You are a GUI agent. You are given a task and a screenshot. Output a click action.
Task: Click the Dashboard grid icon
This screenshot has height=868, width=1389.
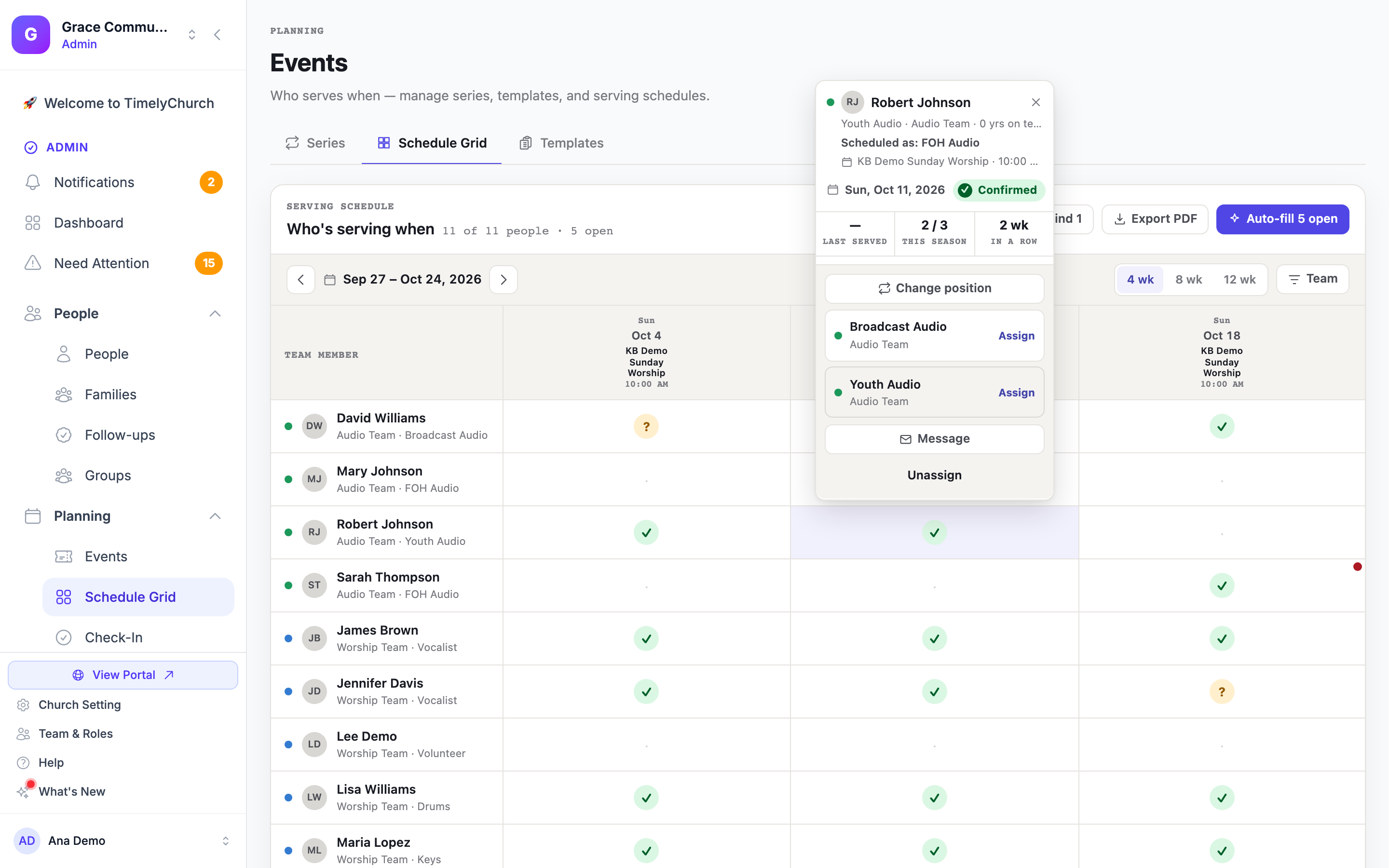pyautogui.click(x=33, y=223)
